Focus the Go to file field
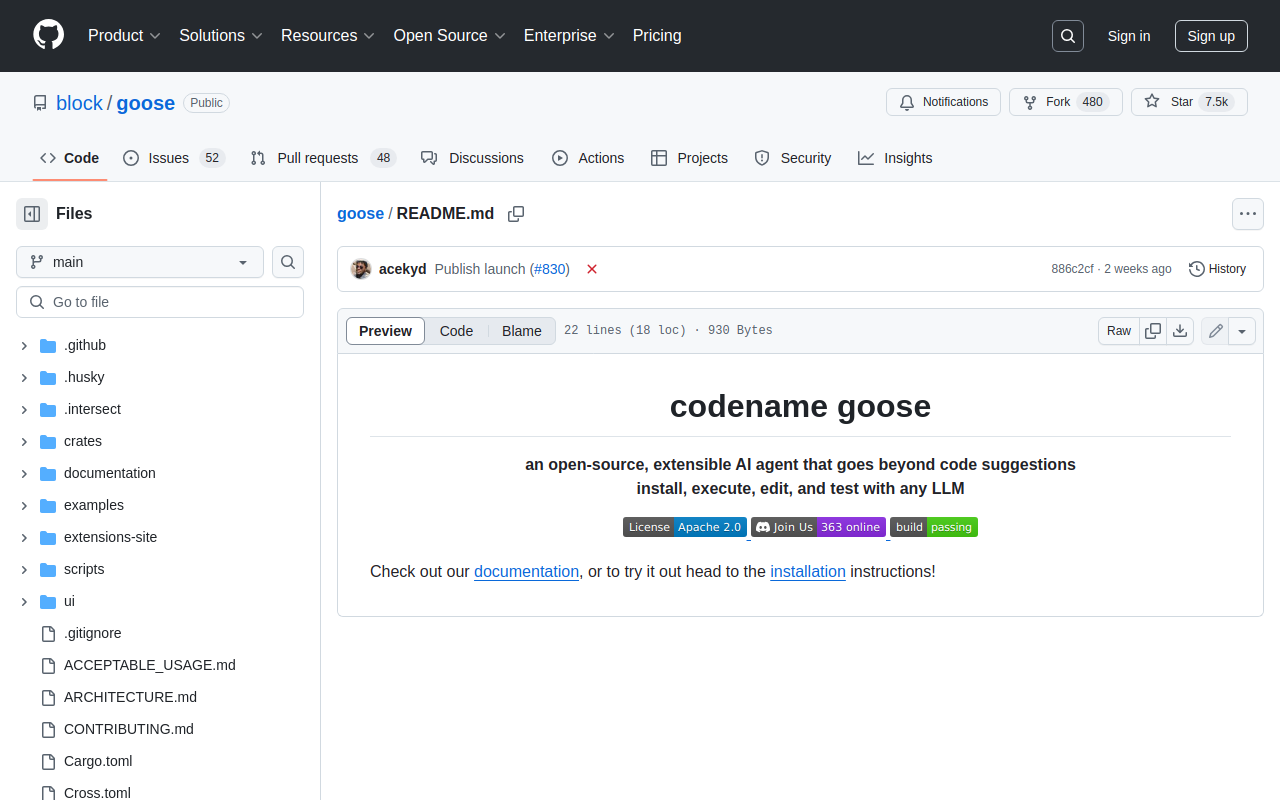The width and height of the screenshot is (1280, 800). click(x=160, y=302)
